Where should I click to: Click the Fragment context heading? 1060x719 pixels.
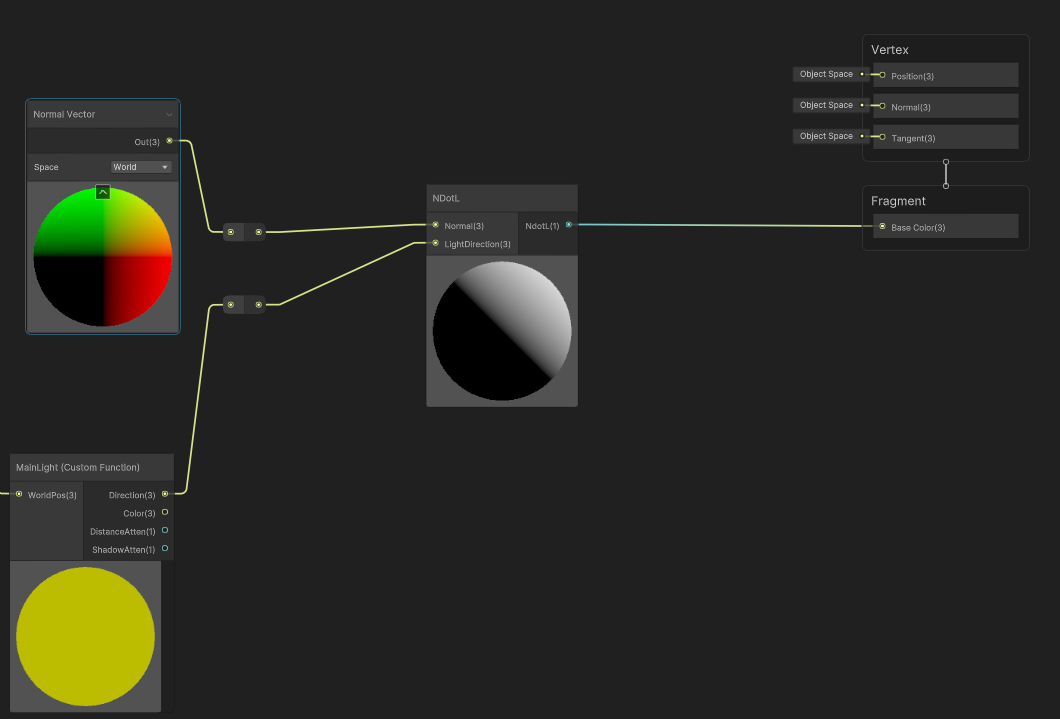(898, 201)
